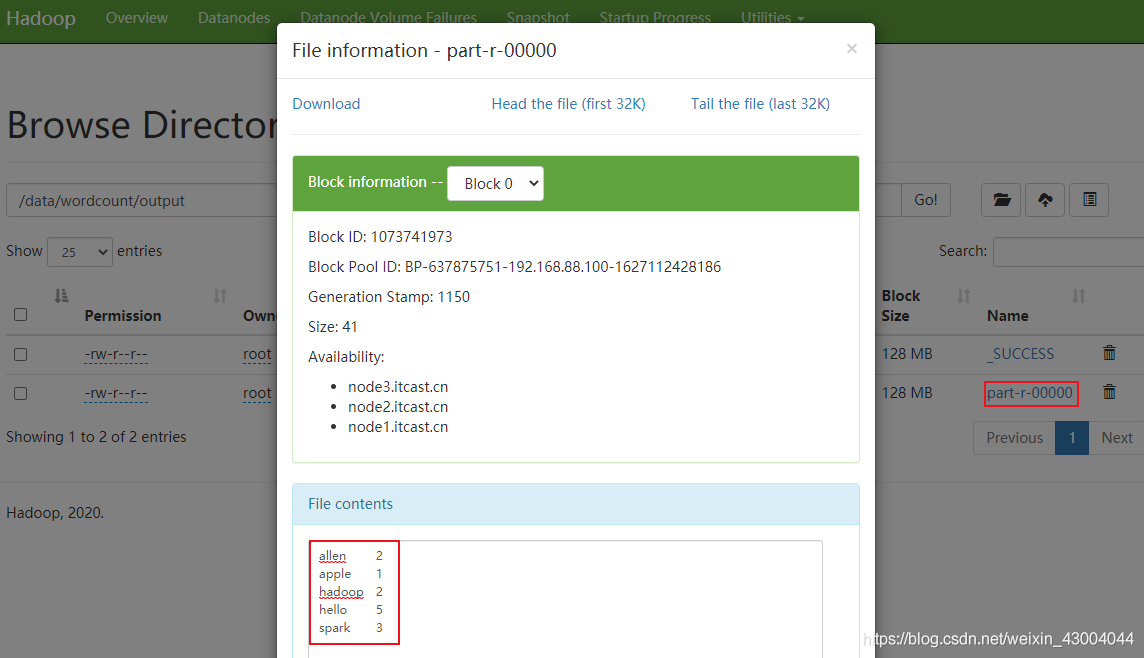Click the Previous pagination button
This screenshot has width=1144, height=658.
point(1014,438)
